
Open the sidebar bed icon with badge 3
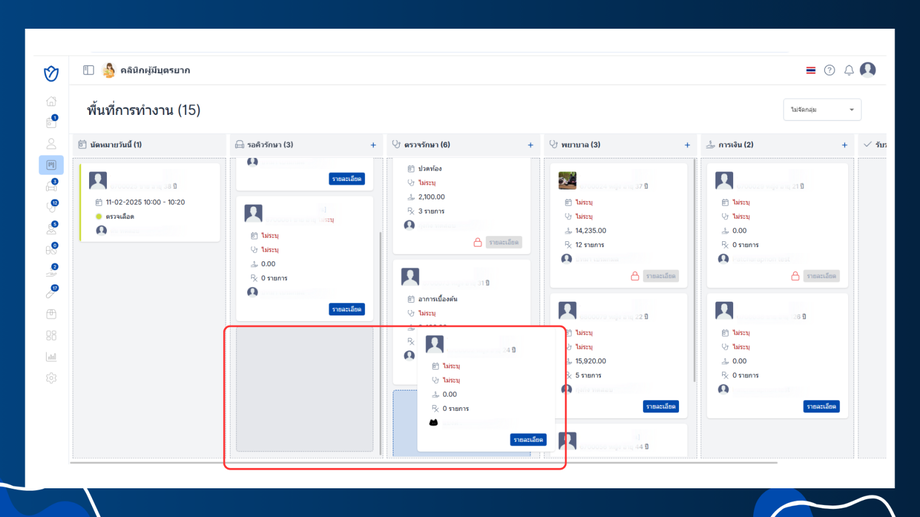pyautogui.click(x=52, y=187)
